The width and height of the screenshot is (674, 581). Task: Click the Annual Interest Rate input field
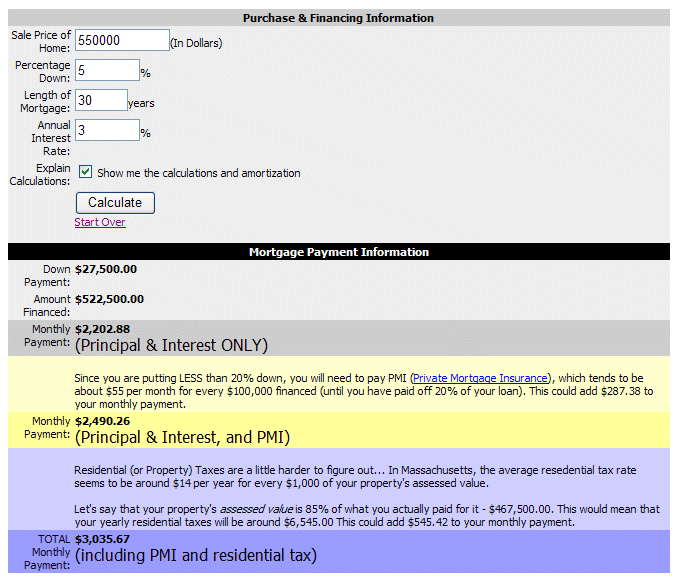(107, 130)
